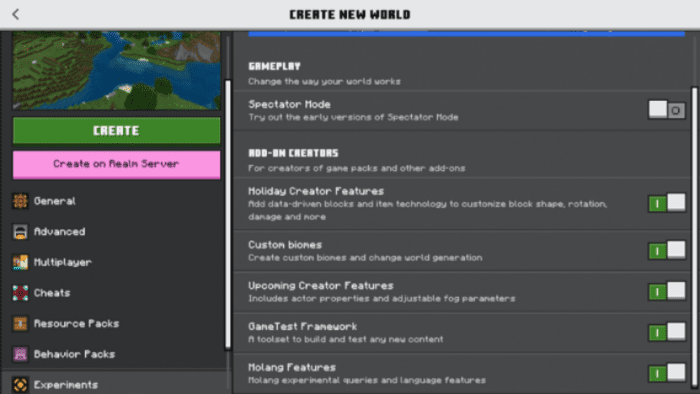This screenshot has height=394, width=700.
Task: Open General settings icon
Action: click(x=20, y=201)
